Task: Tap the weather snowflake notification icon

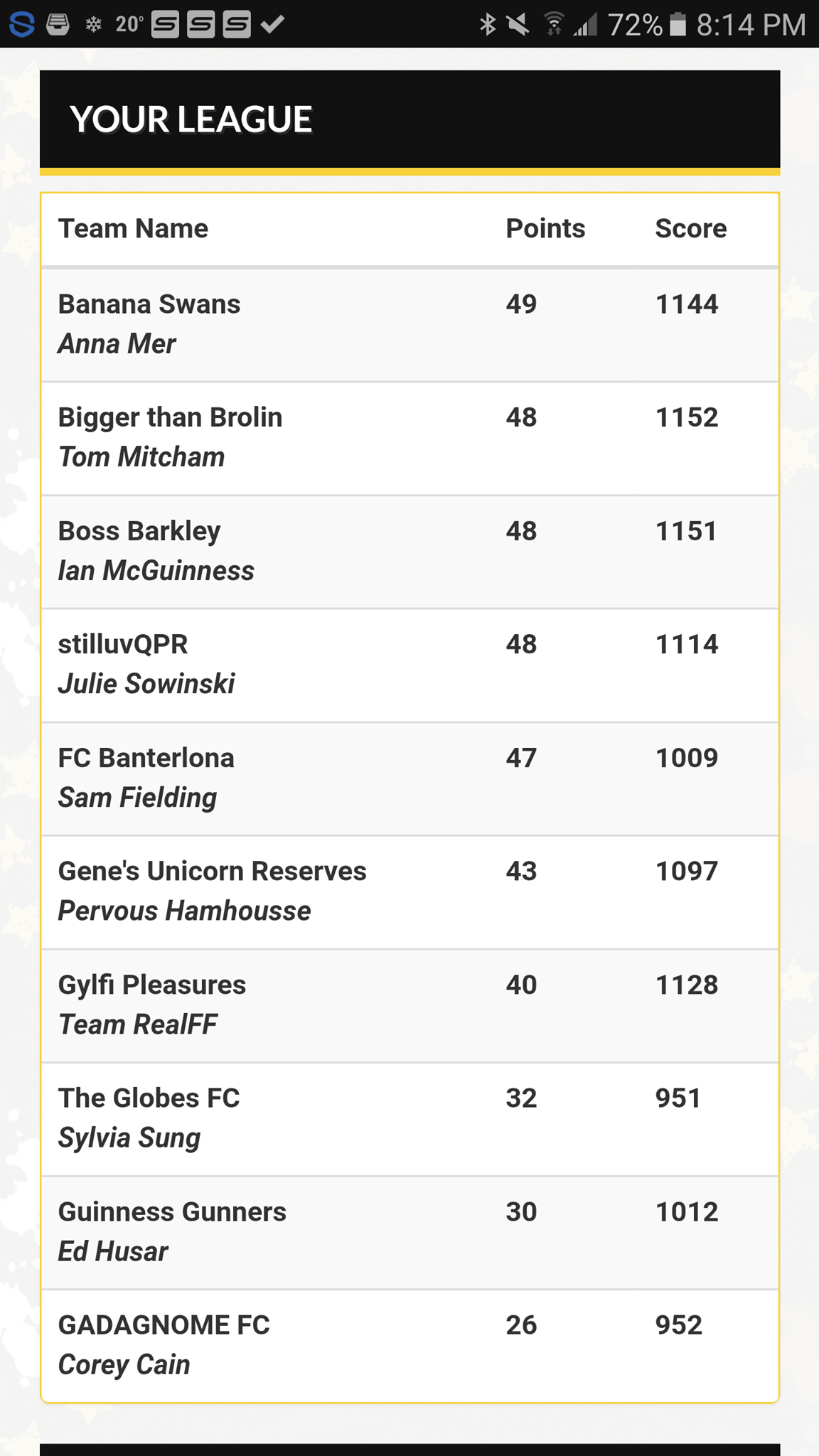Action: [93, 25]
